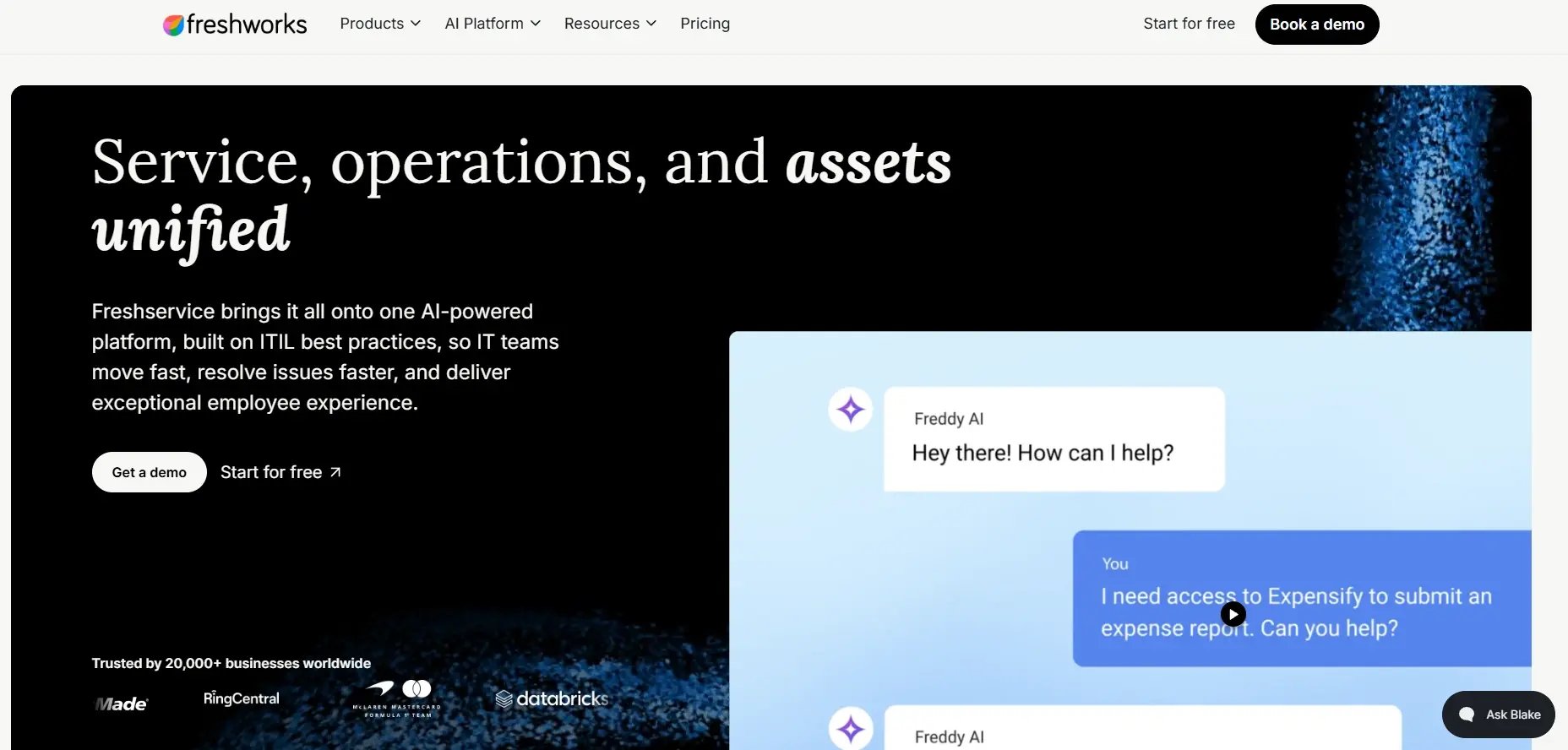
Task: Open the Resources dropdown
Action: 610,24
